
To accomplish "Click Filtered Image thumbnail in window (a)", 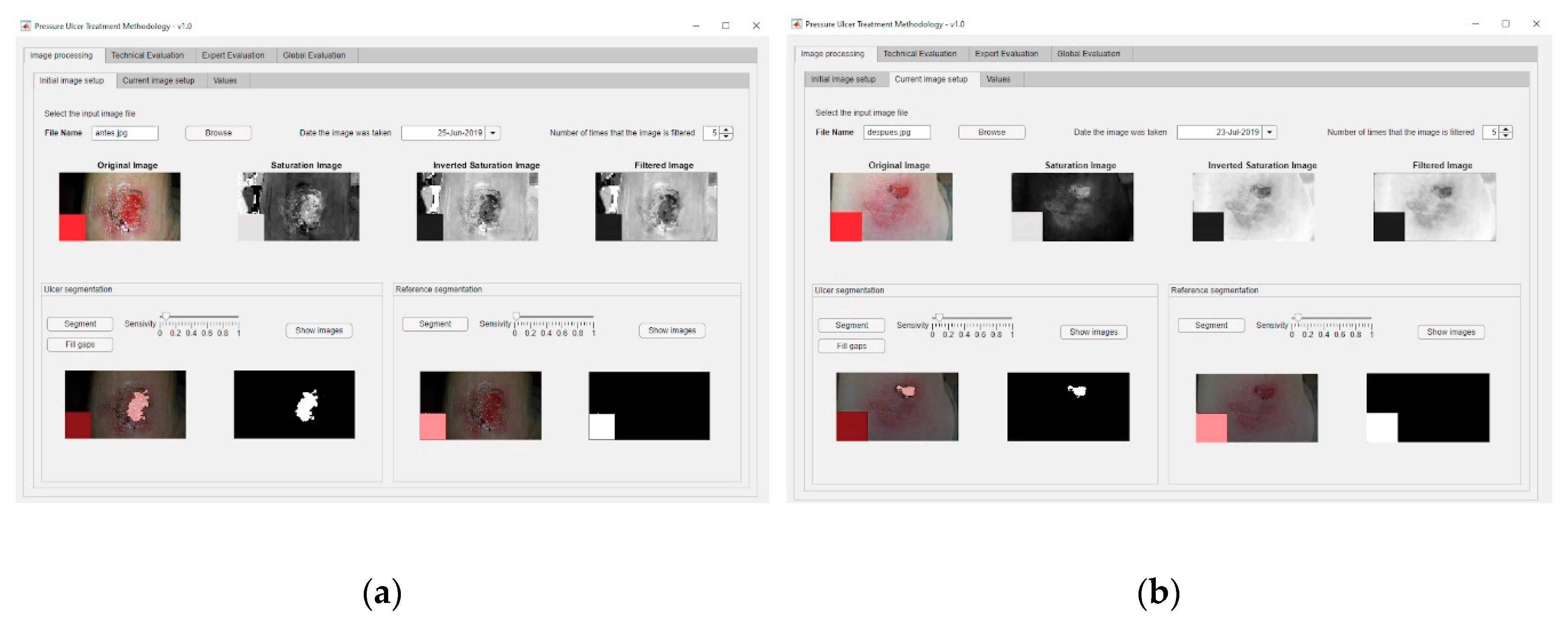I will click(656, 207).
